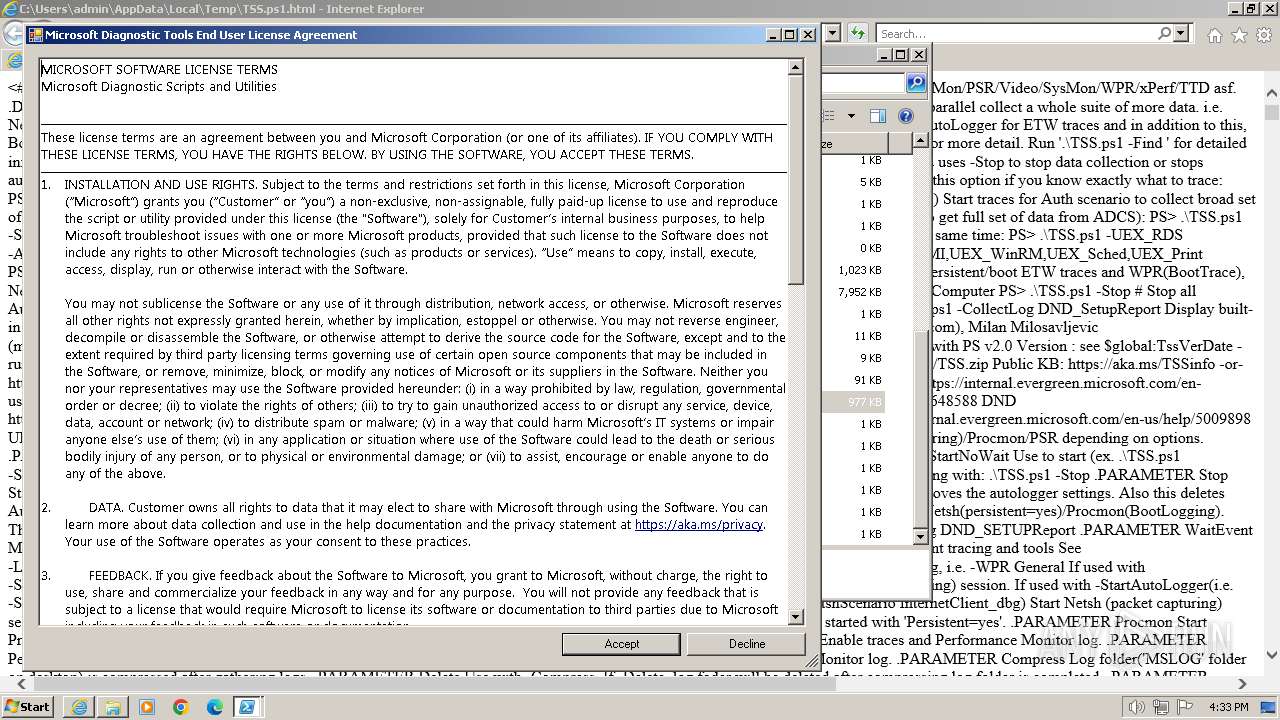Open Microsoft Edge from taskbar
Screen dimensions: 1280x720
click(215, 707)
